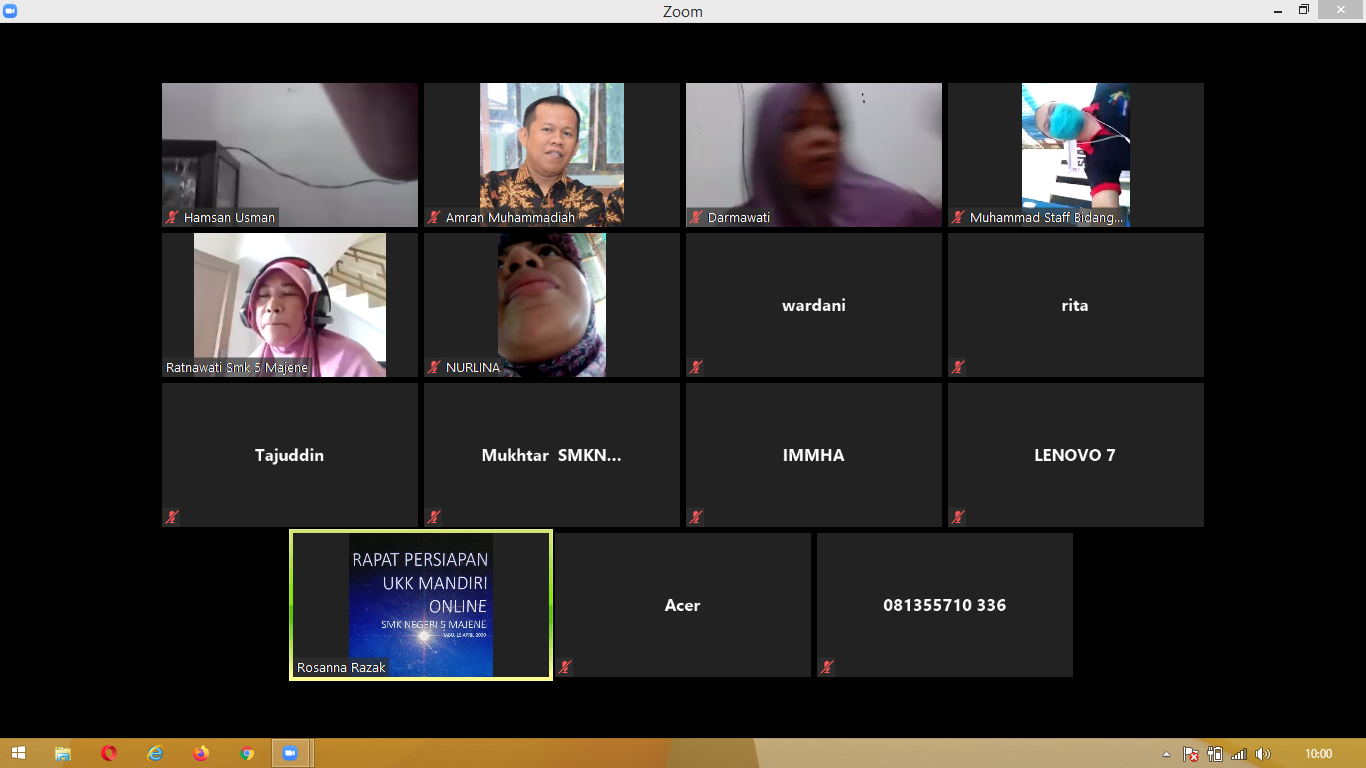Viewport: 1366px width, 768px height.
Task: Open Firefox from the taskbar
Action: tap(201, 753)
